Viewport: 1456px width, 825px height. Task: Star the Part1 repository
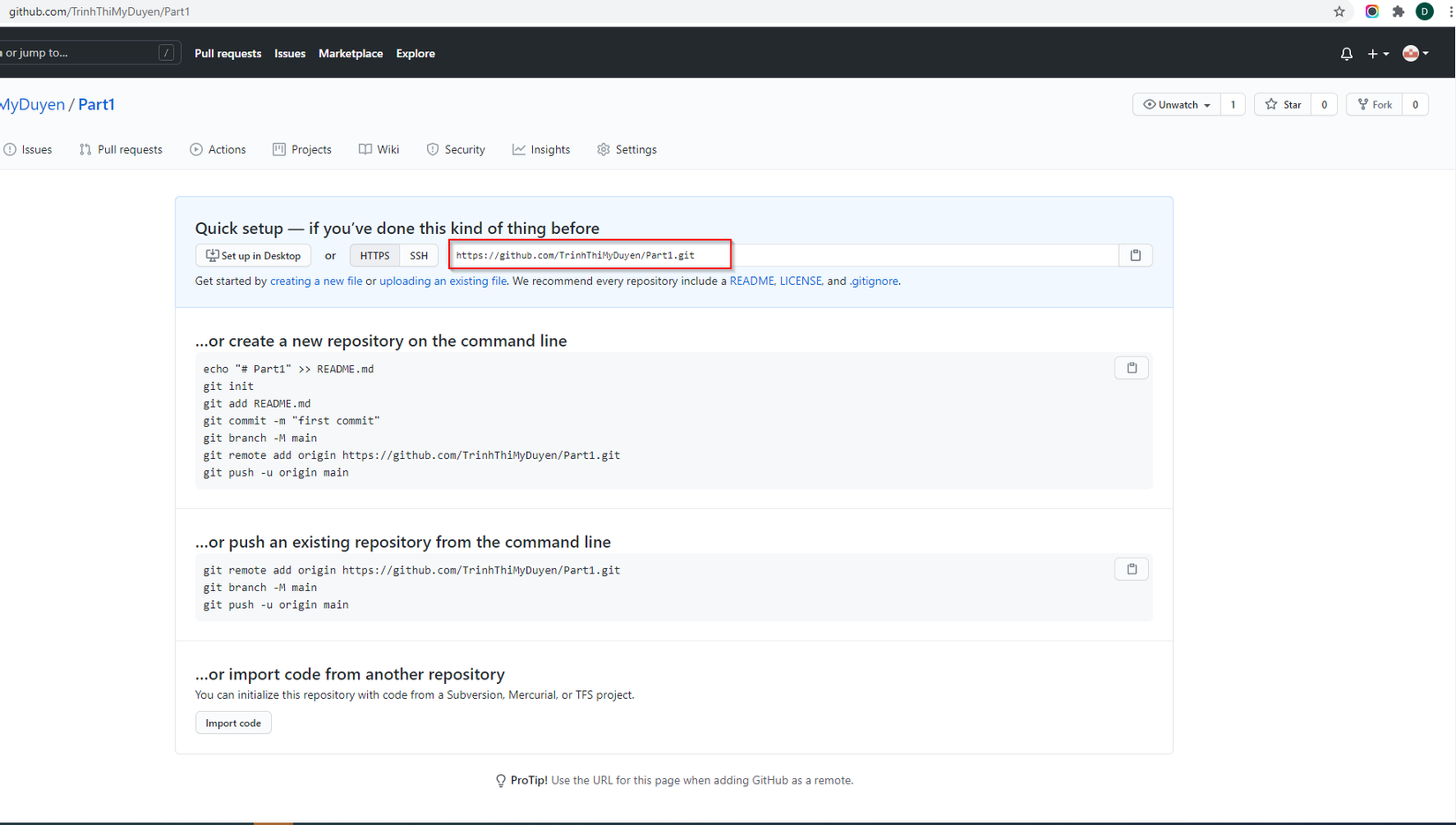click(x=1283, y=104)
